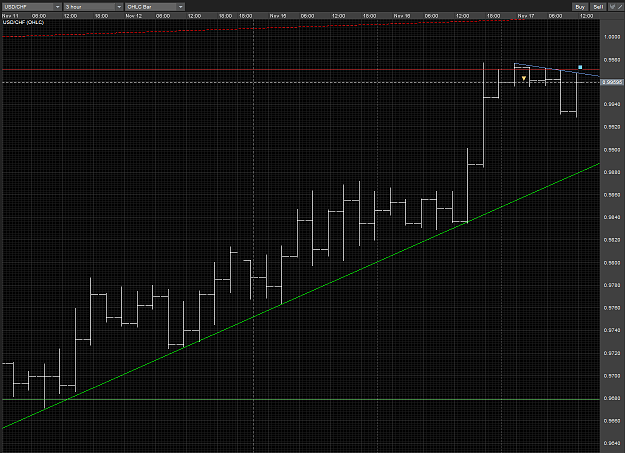The width and height of the screenshot is (625, 453).
Task: Click the Sell button
Action: tap(598, 7)
